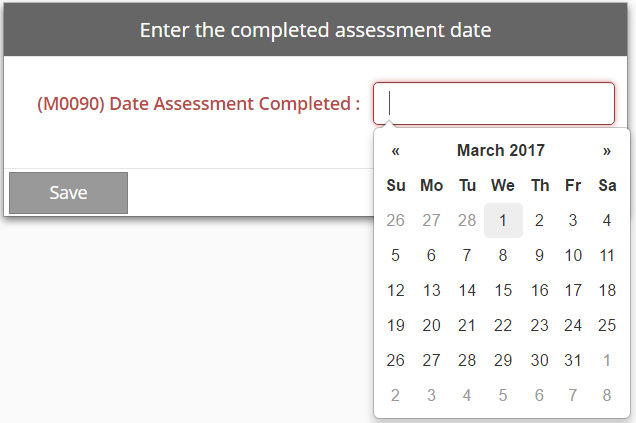Select March 13 on the calendar

[431, 290]
